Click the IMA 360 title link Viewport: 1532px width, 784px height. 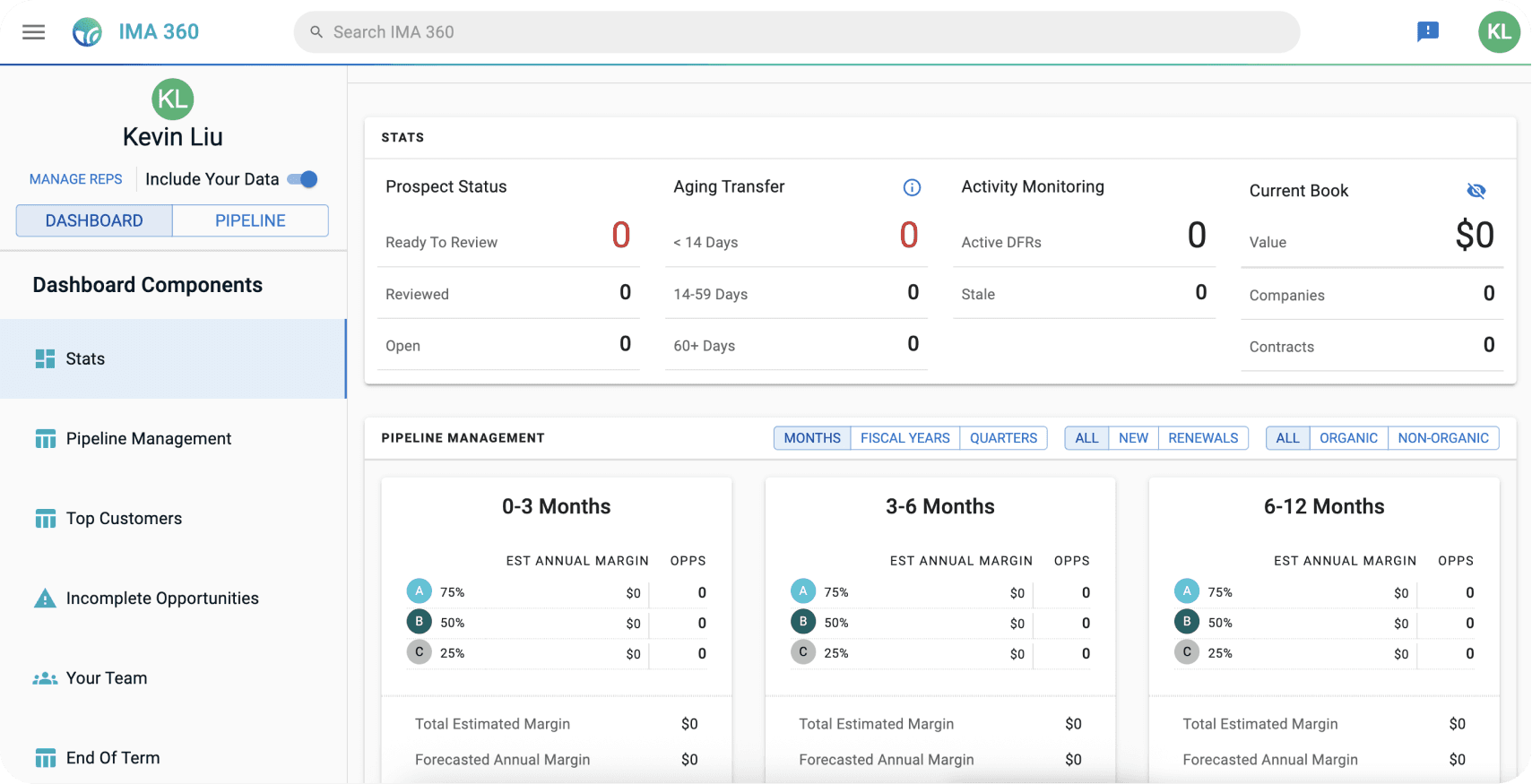(159, 32)
